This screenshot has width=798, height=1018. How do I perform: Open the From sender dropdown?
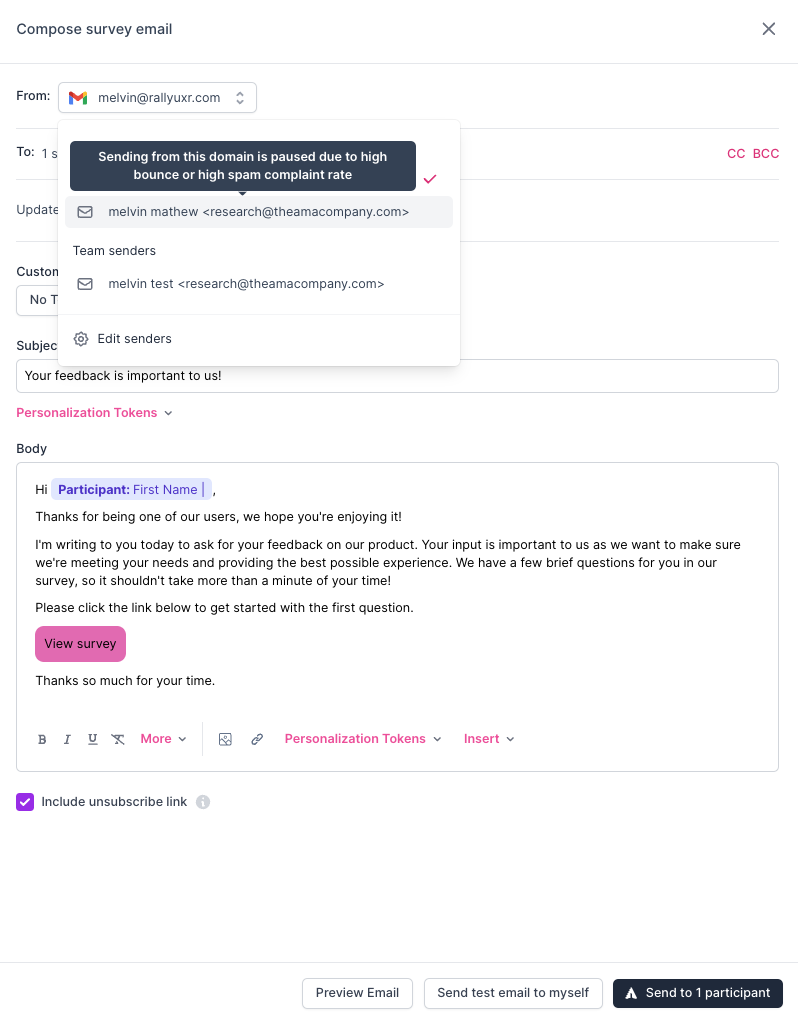coord(157,97)
